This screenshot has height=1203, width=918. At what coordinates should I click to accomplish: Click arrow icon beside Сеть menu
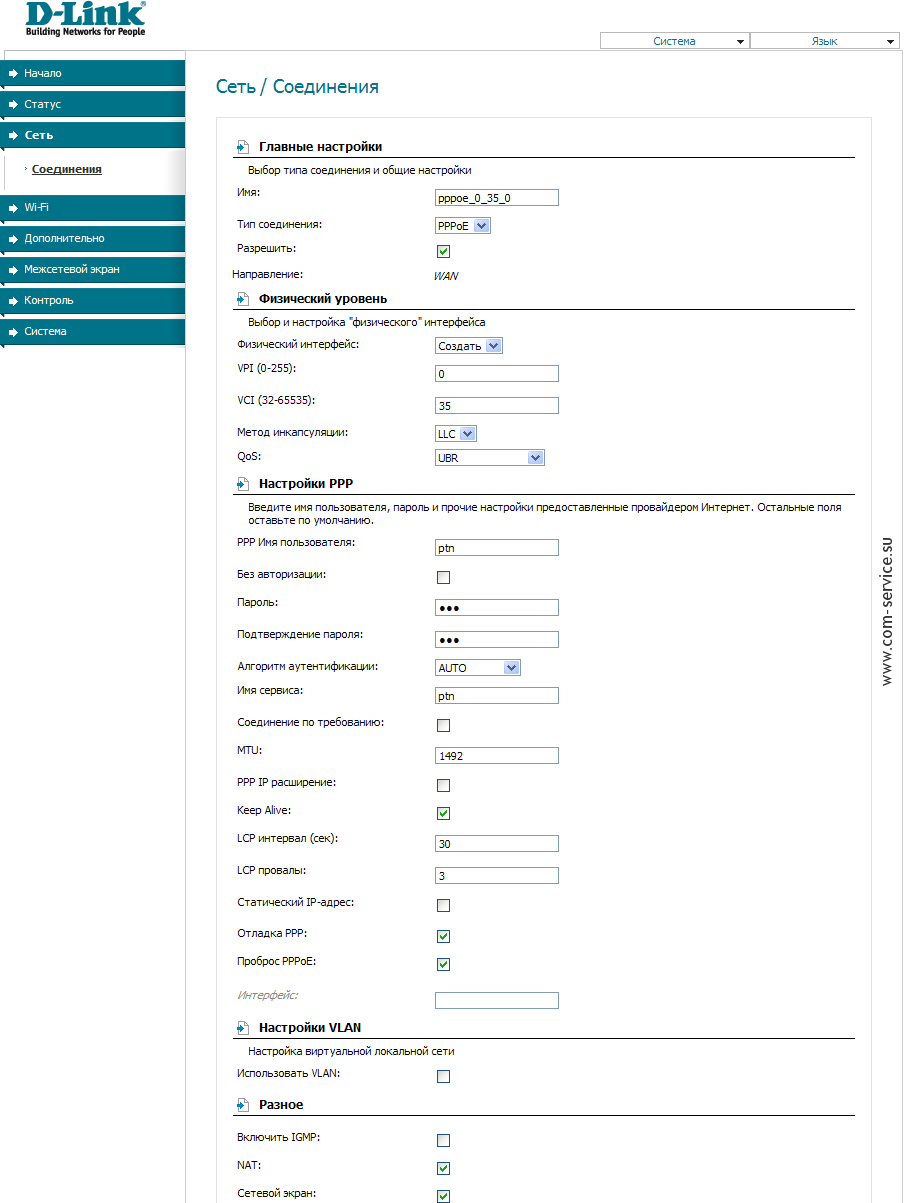[12, 136]
